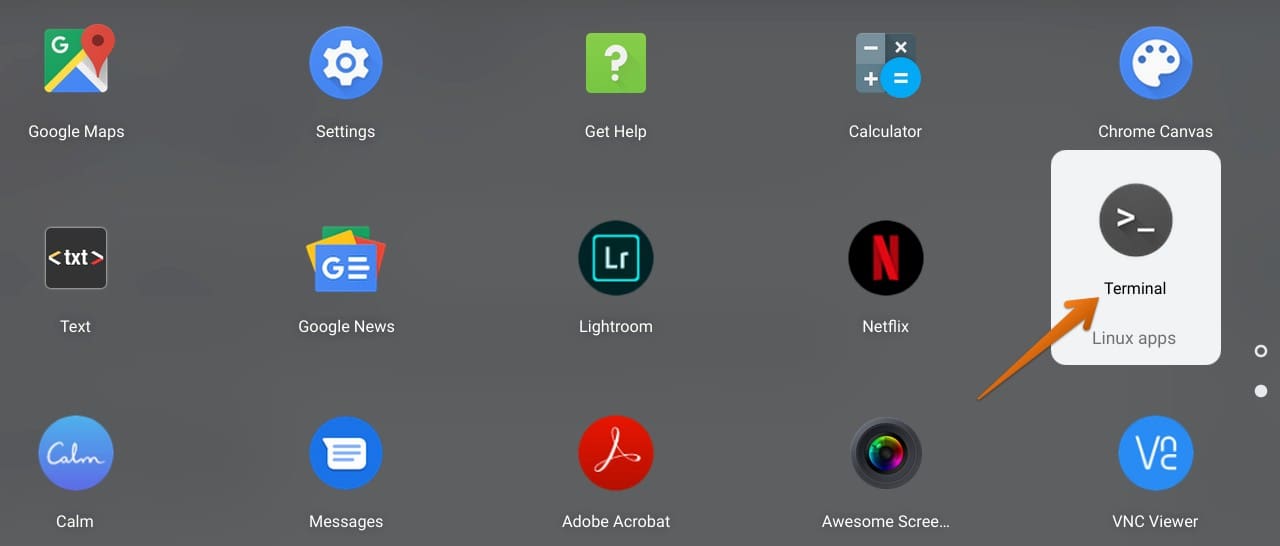Launch Google News

[x=346, y=259]
